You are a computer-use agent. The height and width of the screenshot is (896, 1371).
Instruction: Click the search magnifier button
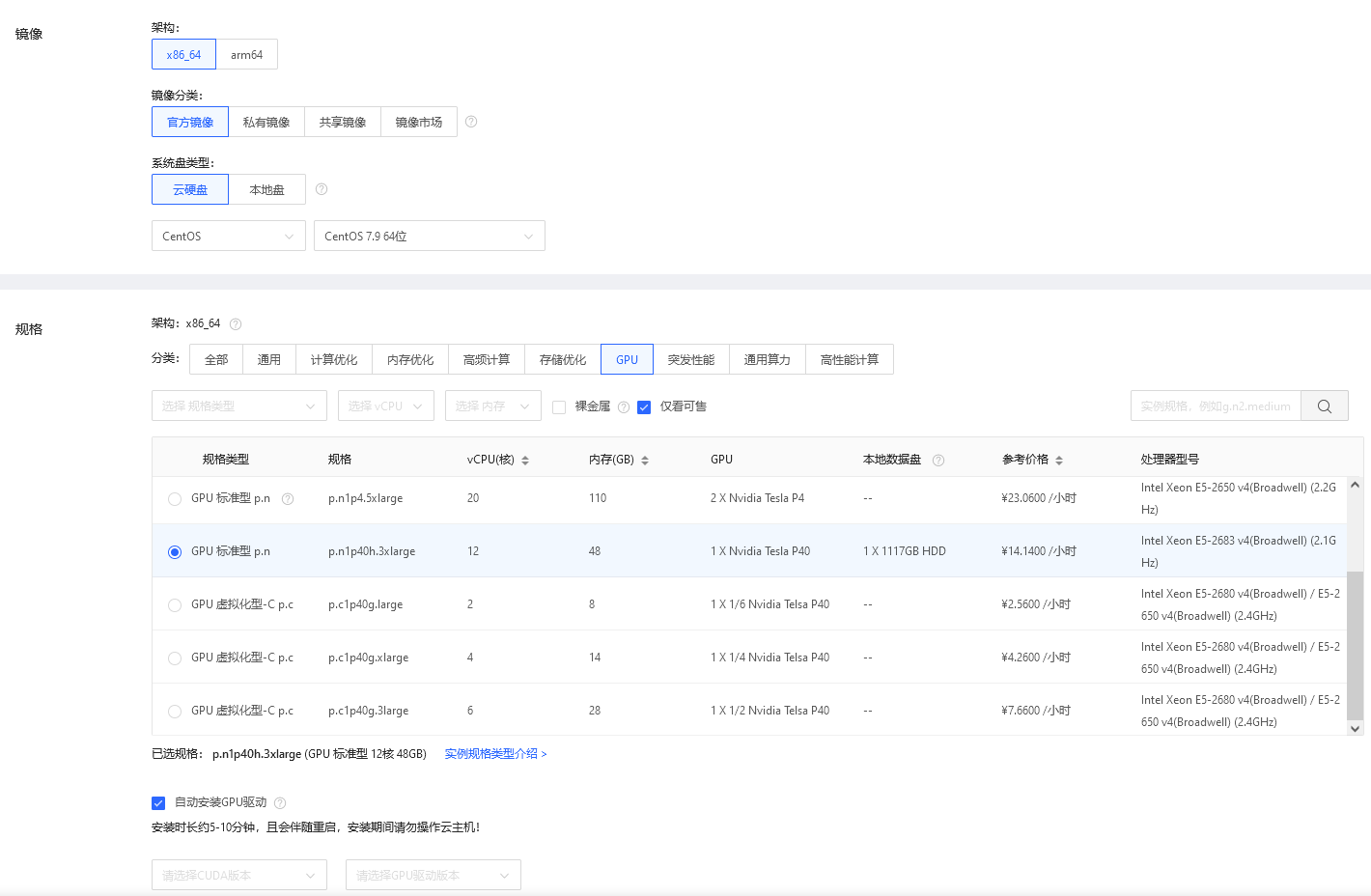pos(1325,406)
